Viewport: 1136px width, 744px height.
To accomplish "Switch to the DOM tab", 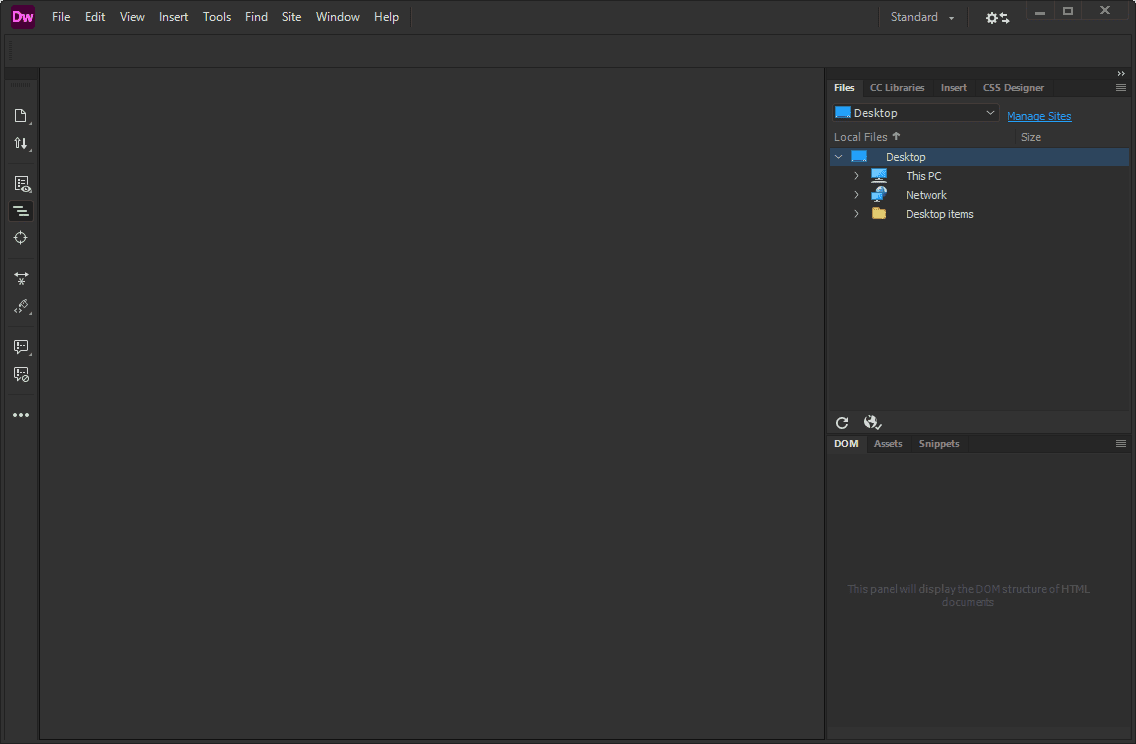I will pyautogui.click(x=845, y=443).
